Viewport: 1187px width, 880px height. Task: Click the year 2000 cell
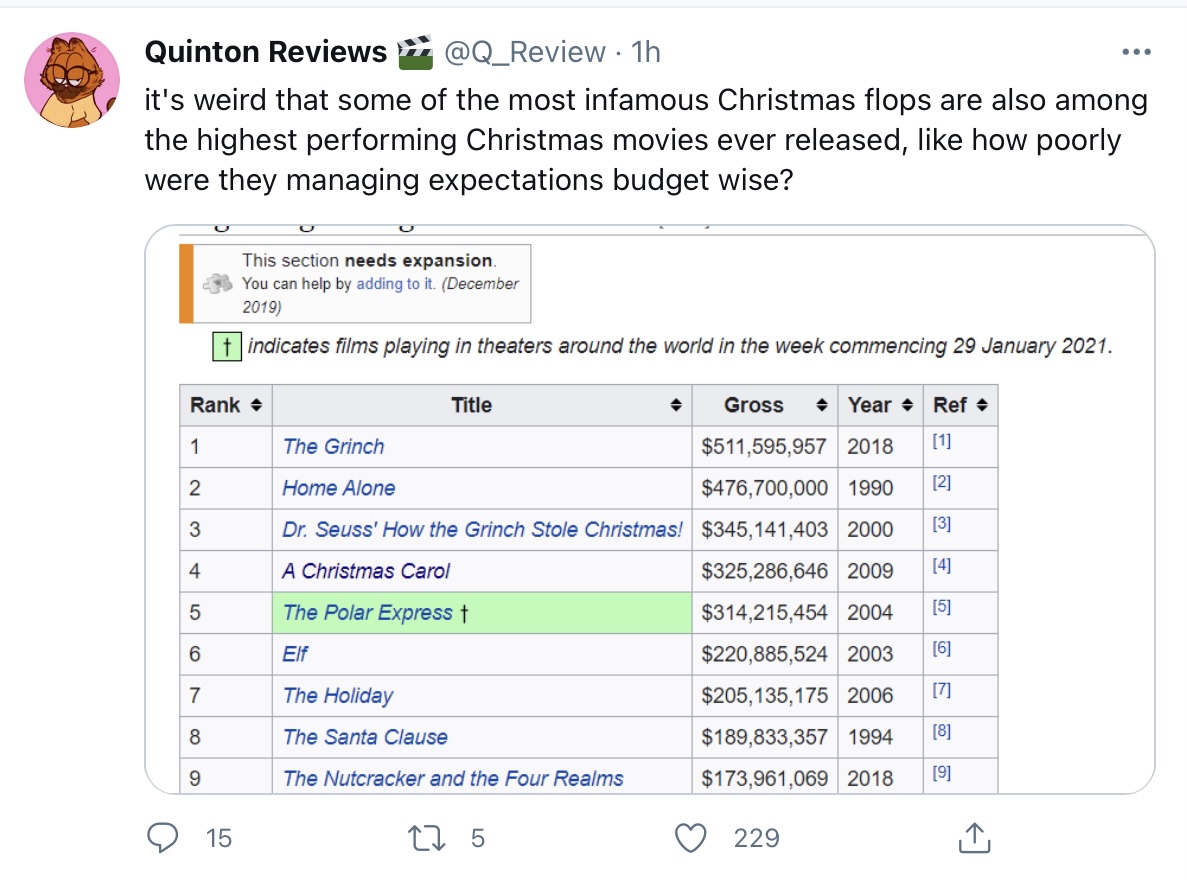(x=880, y=529)
